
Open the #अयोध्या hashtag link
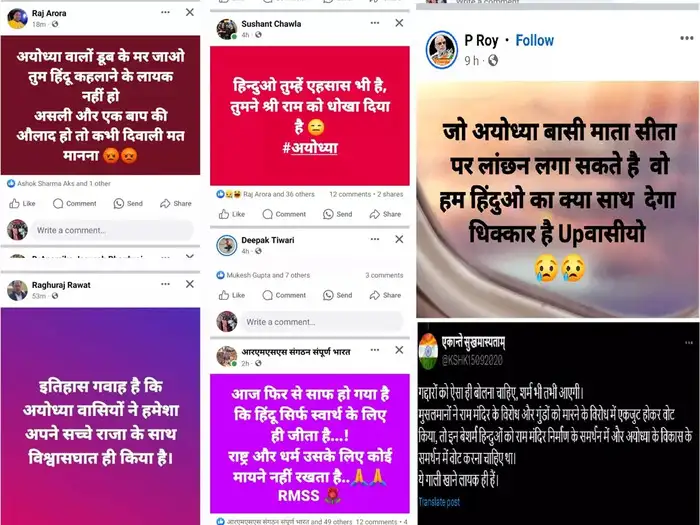tap(310, 148)
